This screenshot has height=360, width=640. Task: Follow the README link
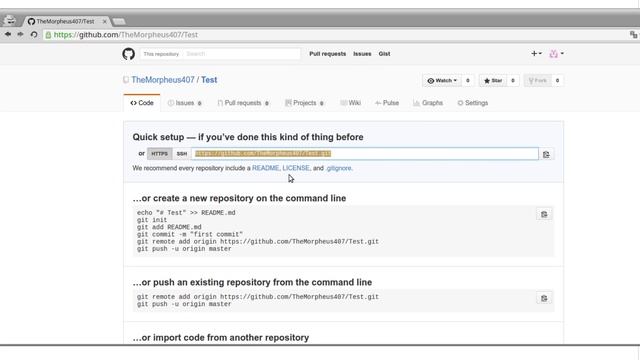point(266,168)
